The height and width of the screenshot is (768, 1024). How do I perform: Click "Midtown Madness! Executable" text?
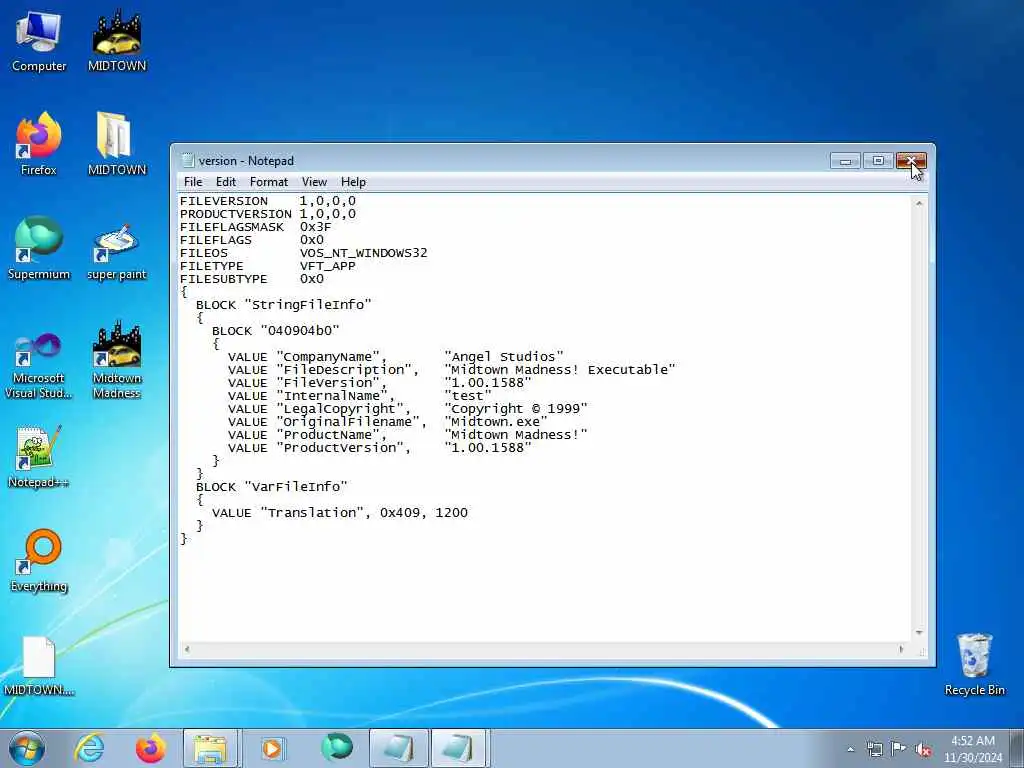[560, 370]
